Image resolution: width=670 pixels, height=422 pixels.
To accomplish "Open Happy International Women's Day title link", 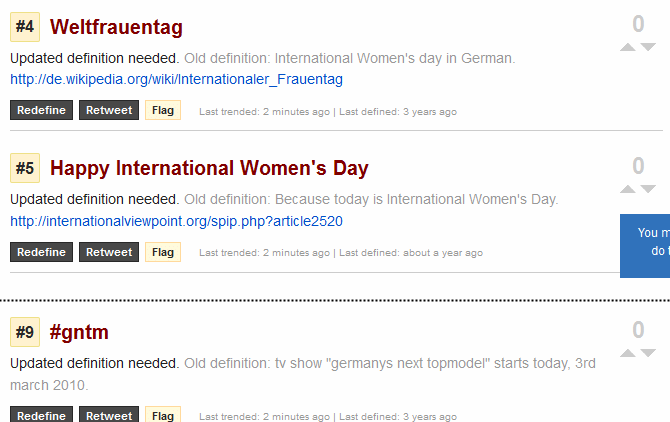I will pyautogui.click(x=209, y=168).
